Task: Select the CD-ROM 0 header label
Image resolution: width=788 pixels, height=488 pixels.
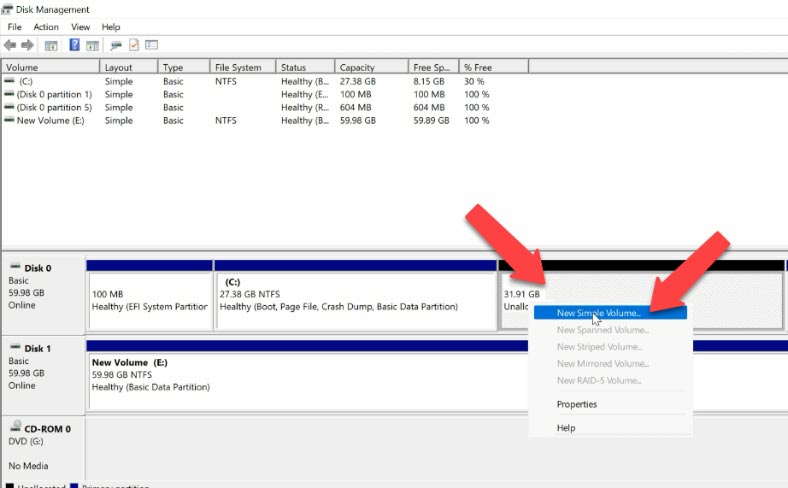Action: point(47,429)
